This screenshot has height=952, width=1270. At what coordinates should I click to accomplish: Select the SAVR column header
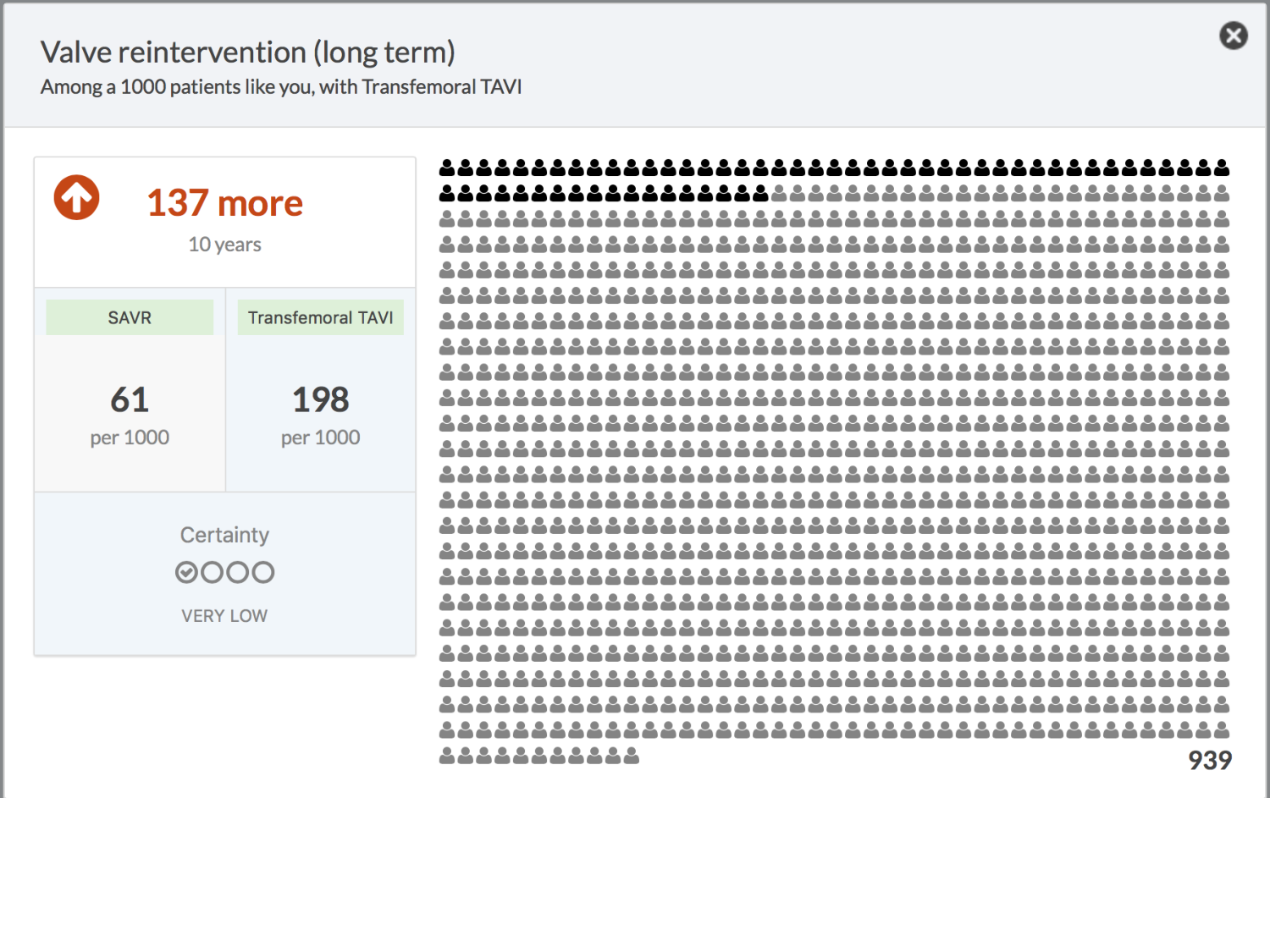coord(130,317)
